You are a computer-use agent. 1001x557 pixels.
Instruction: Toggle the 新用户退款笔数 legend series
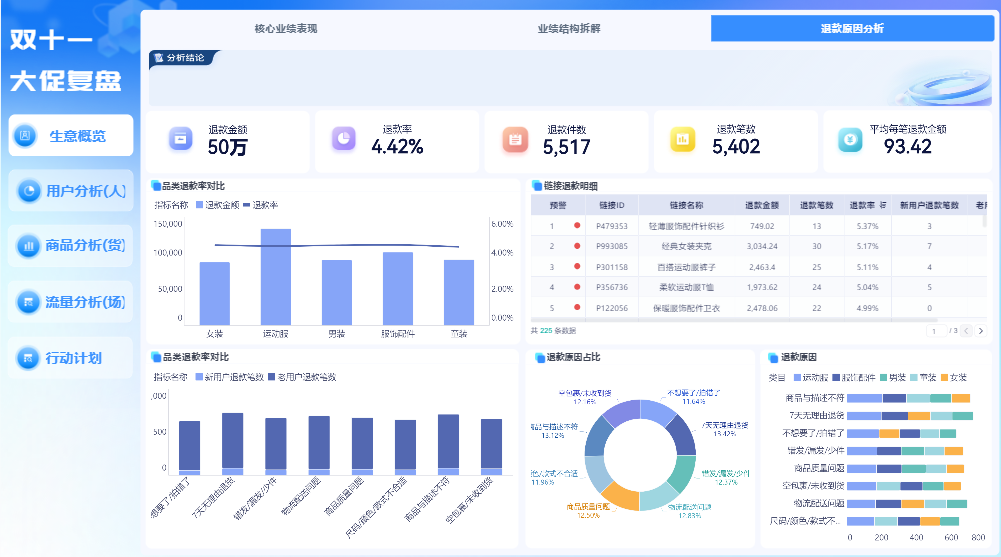coord(229,377)
